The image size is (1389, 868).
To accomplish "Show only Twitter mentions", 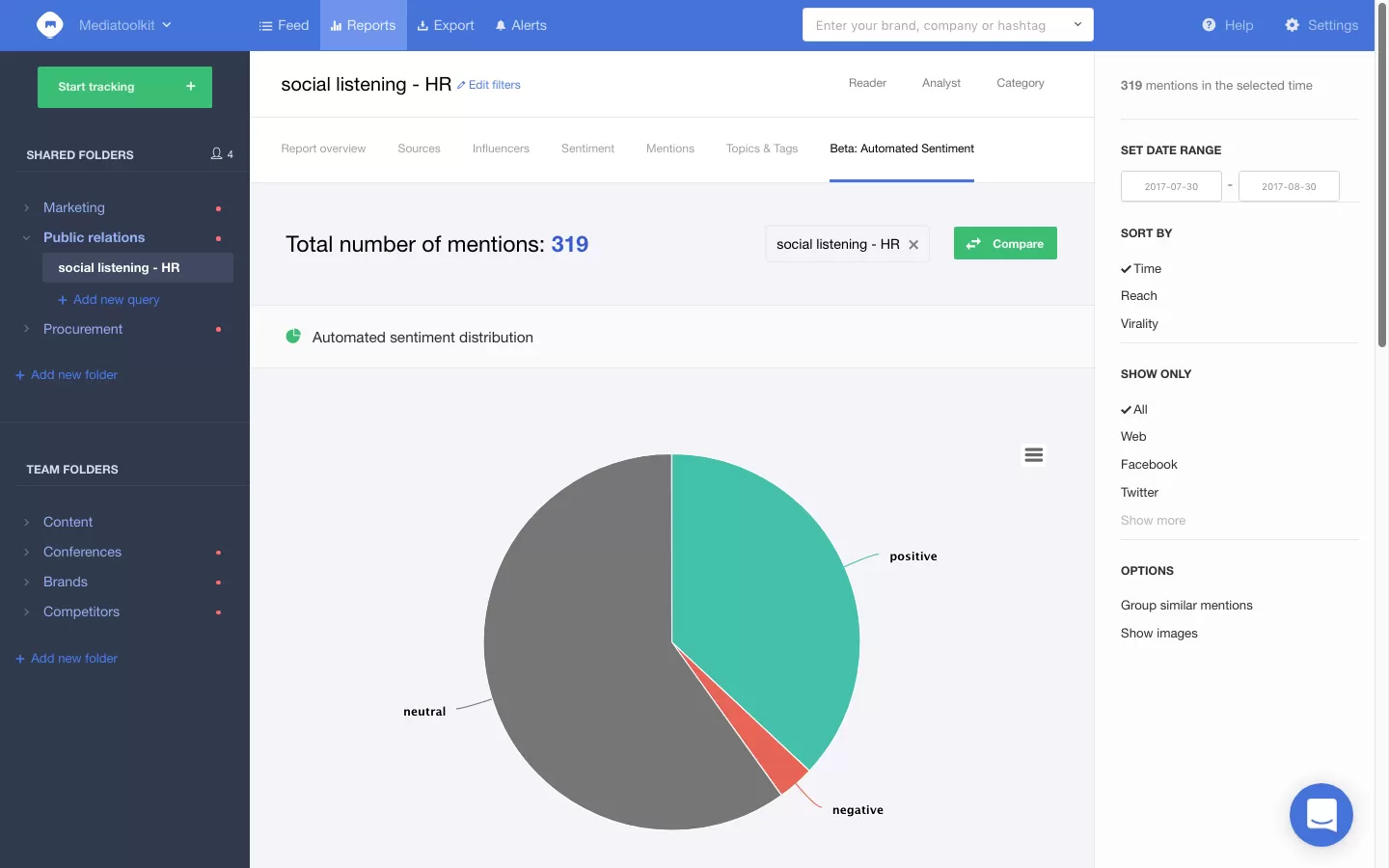I will (1139, 492).
